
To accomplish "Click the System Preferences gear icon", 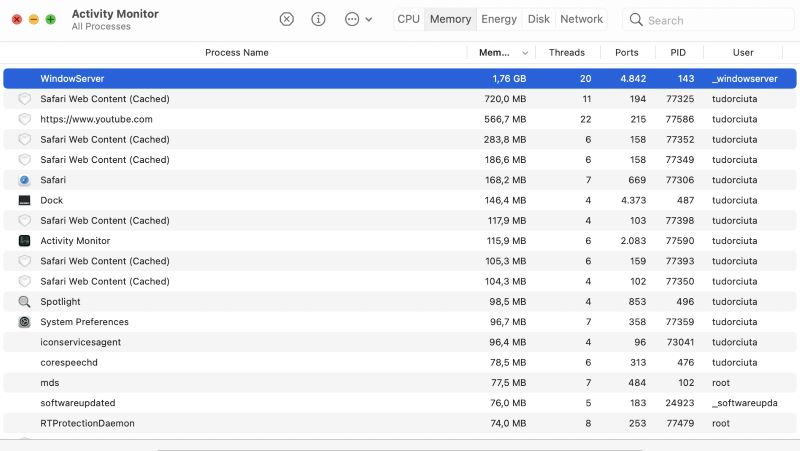I will pyautogui.click(x=24, y=322).
